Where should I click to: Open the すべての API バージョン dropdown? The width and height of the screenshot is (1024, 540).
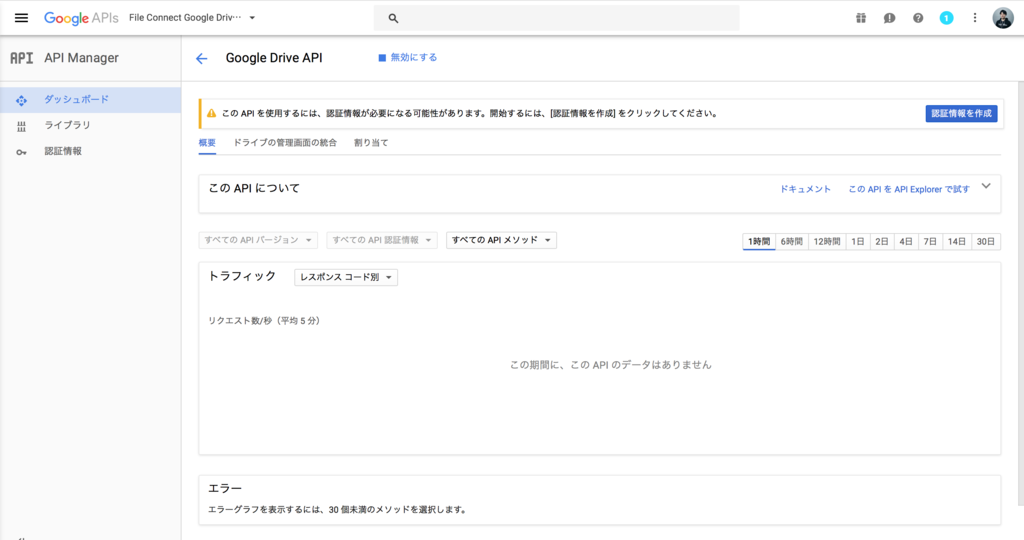pyautogui.click(x=258, y=240)
